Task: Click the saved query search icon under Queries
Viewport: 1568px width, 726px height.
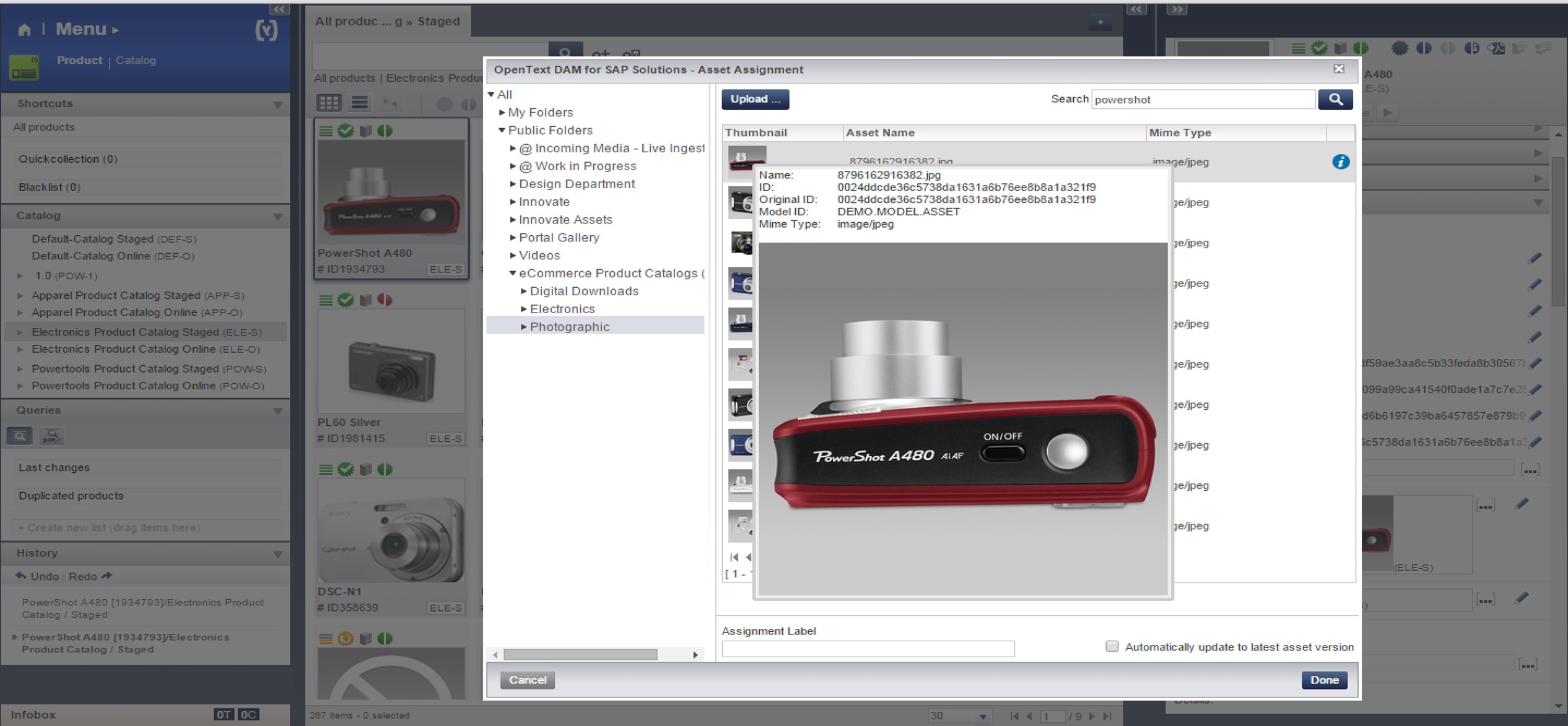Action: (20, 436)
